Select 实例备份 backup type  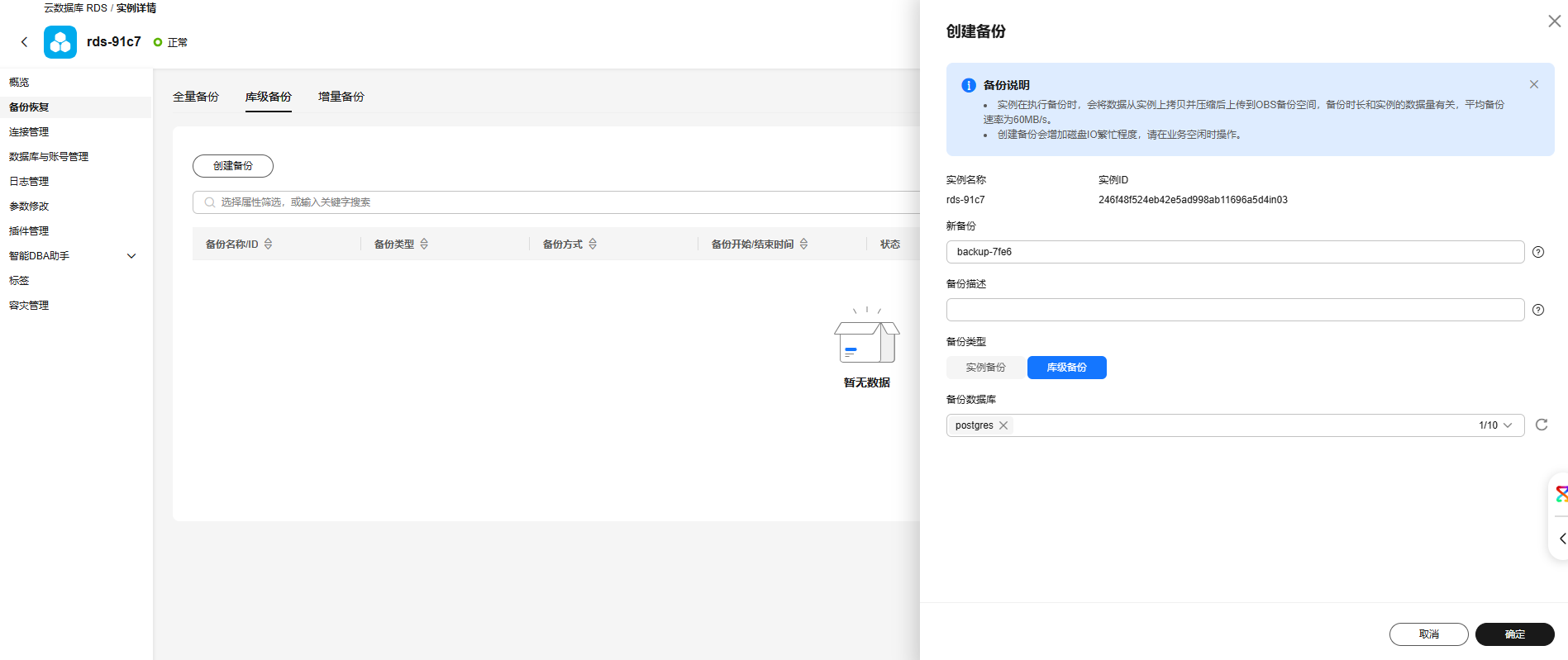985,368
